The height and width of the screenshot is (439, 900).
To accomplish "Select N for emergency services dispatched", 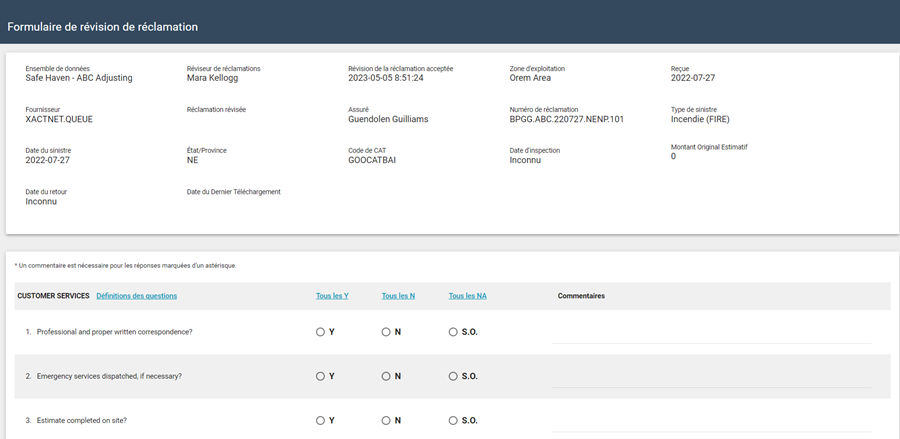I will click(x=386, y=376).
